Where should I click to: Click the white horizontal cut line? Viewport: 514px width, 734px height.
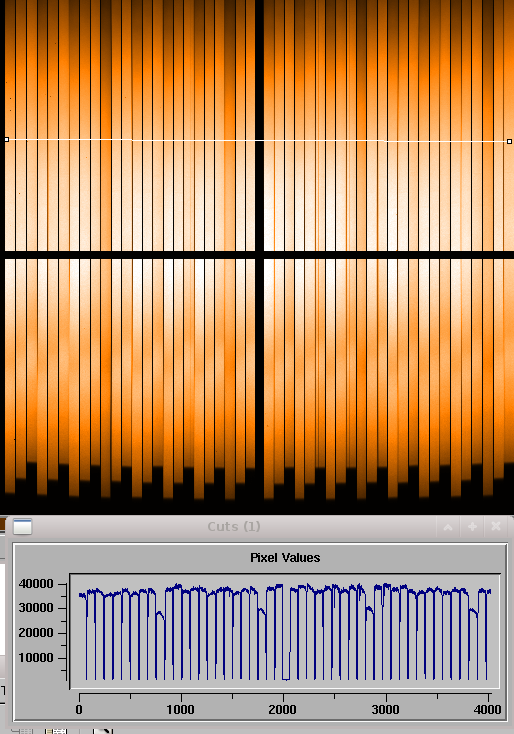click(257, 140)
